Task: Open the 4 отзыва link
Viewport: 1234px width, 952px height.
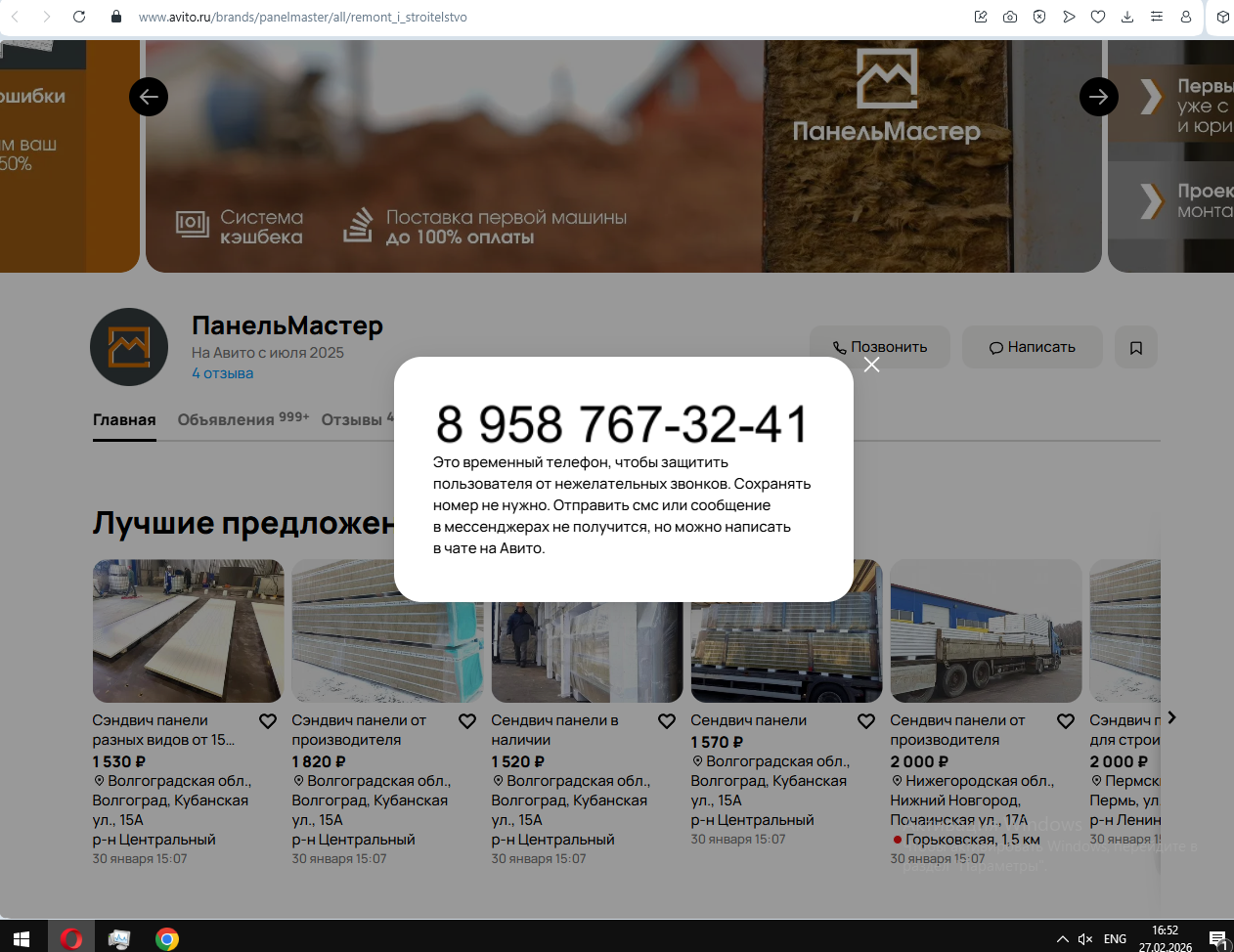Action: click(222, 373)
